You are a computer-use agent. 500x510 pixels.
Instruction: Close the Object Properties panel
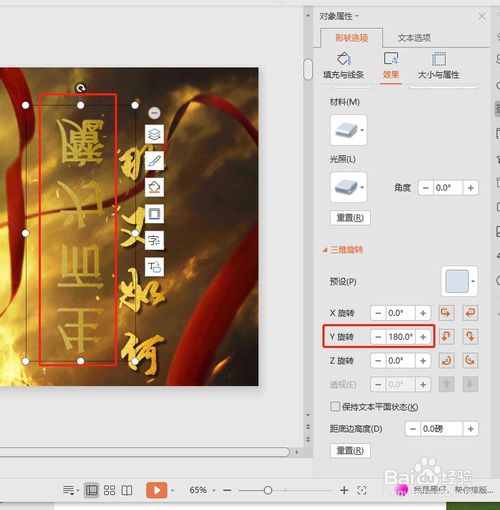(482, 16)
